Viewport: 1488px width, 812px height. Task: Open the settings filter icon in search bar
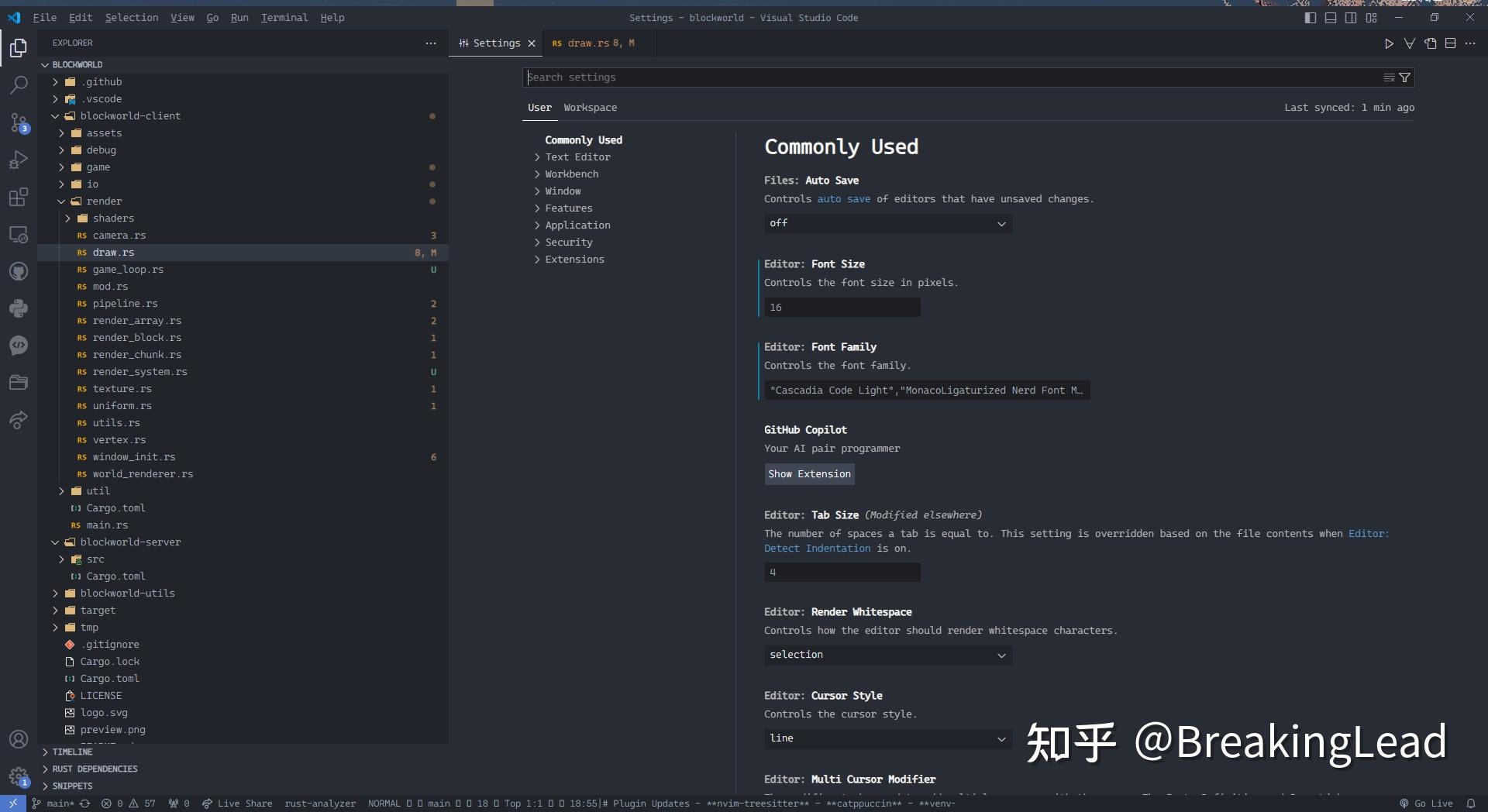pos(1405,77)
